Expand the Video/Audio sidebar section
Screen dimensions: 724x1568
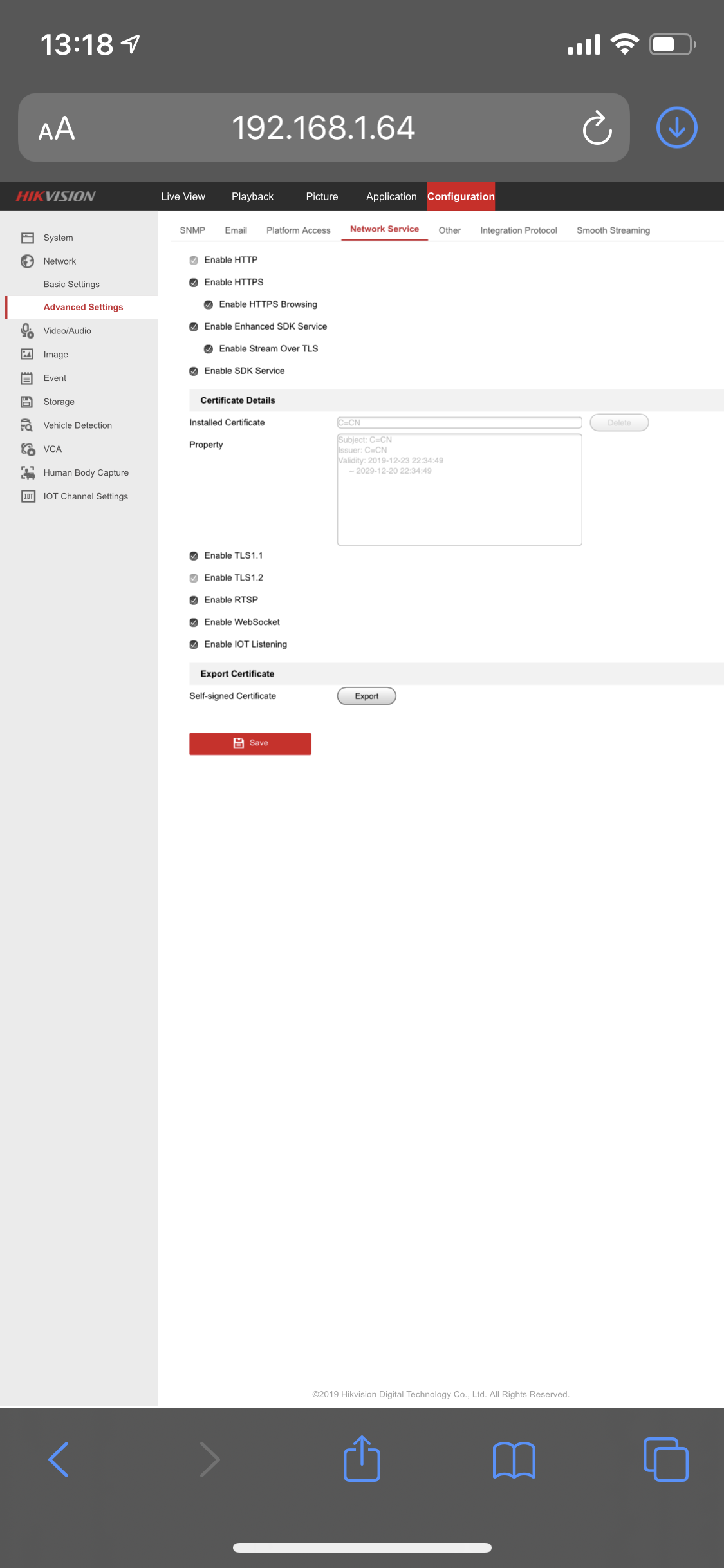(67, 331)
